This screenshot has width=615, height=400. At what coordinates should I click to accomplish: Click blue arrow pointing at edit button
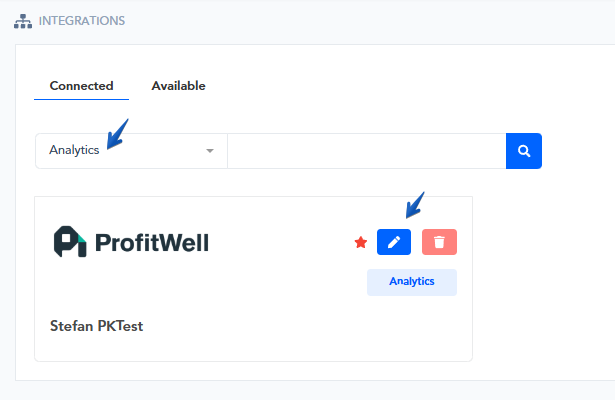pyautogui.click(x=413, y=204)
